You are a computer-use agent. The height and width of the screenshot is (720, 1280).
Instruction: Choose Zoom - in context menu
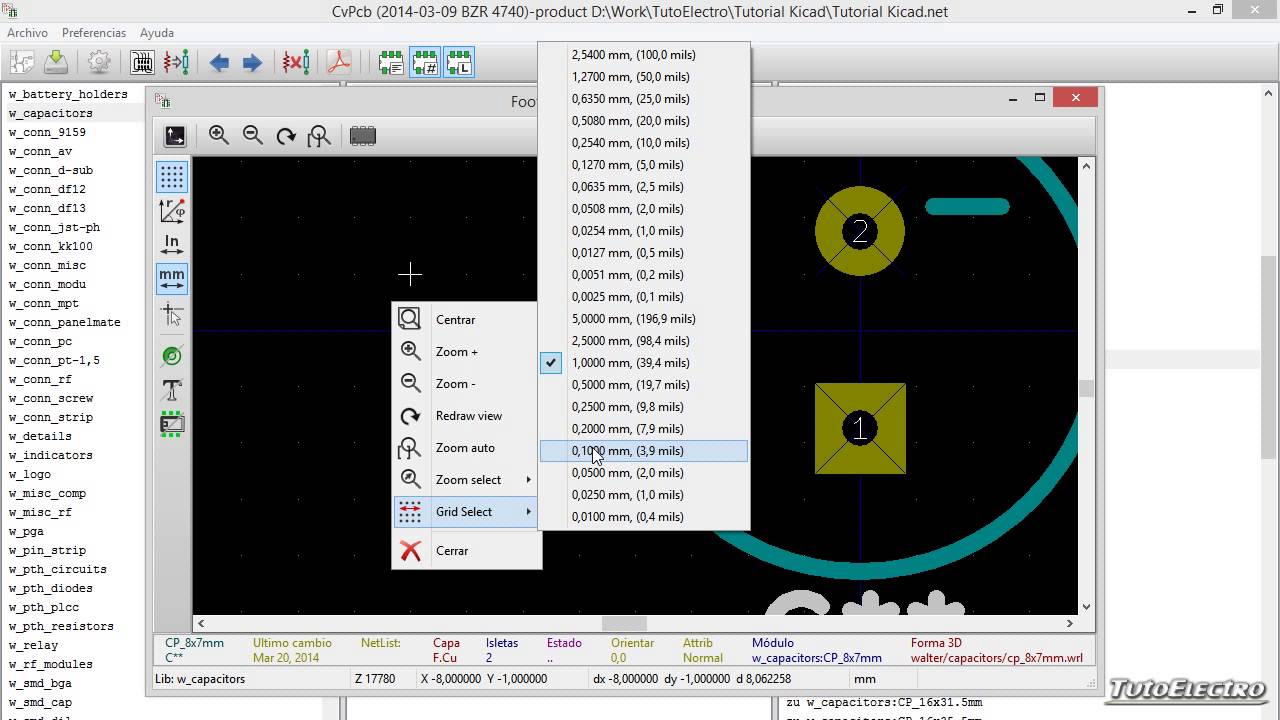466,383
